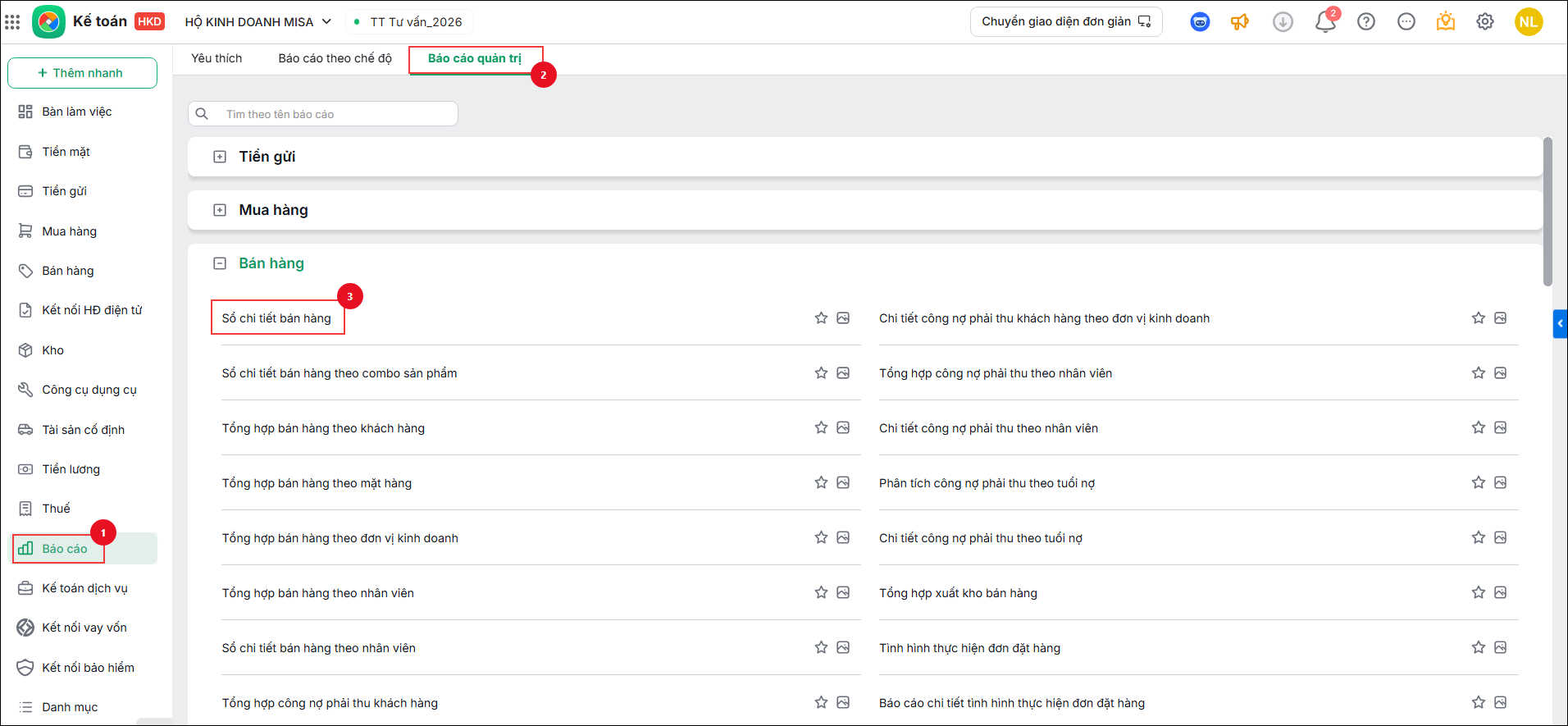This screenshot has height=726, width=1568.
Task: Switch to the Yêu thích tab
Action: 217,58
